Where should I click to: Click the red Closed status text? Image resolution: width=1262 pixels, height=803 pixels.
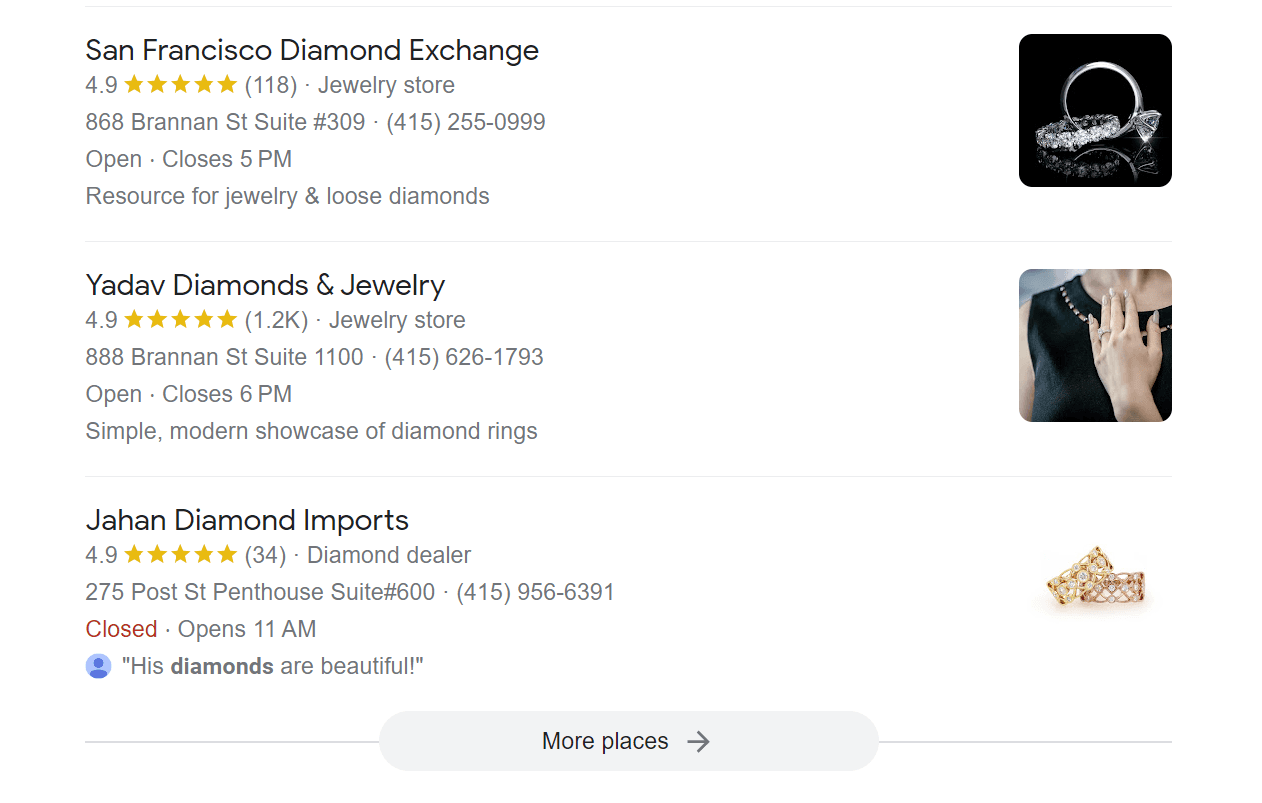[121, 629]
